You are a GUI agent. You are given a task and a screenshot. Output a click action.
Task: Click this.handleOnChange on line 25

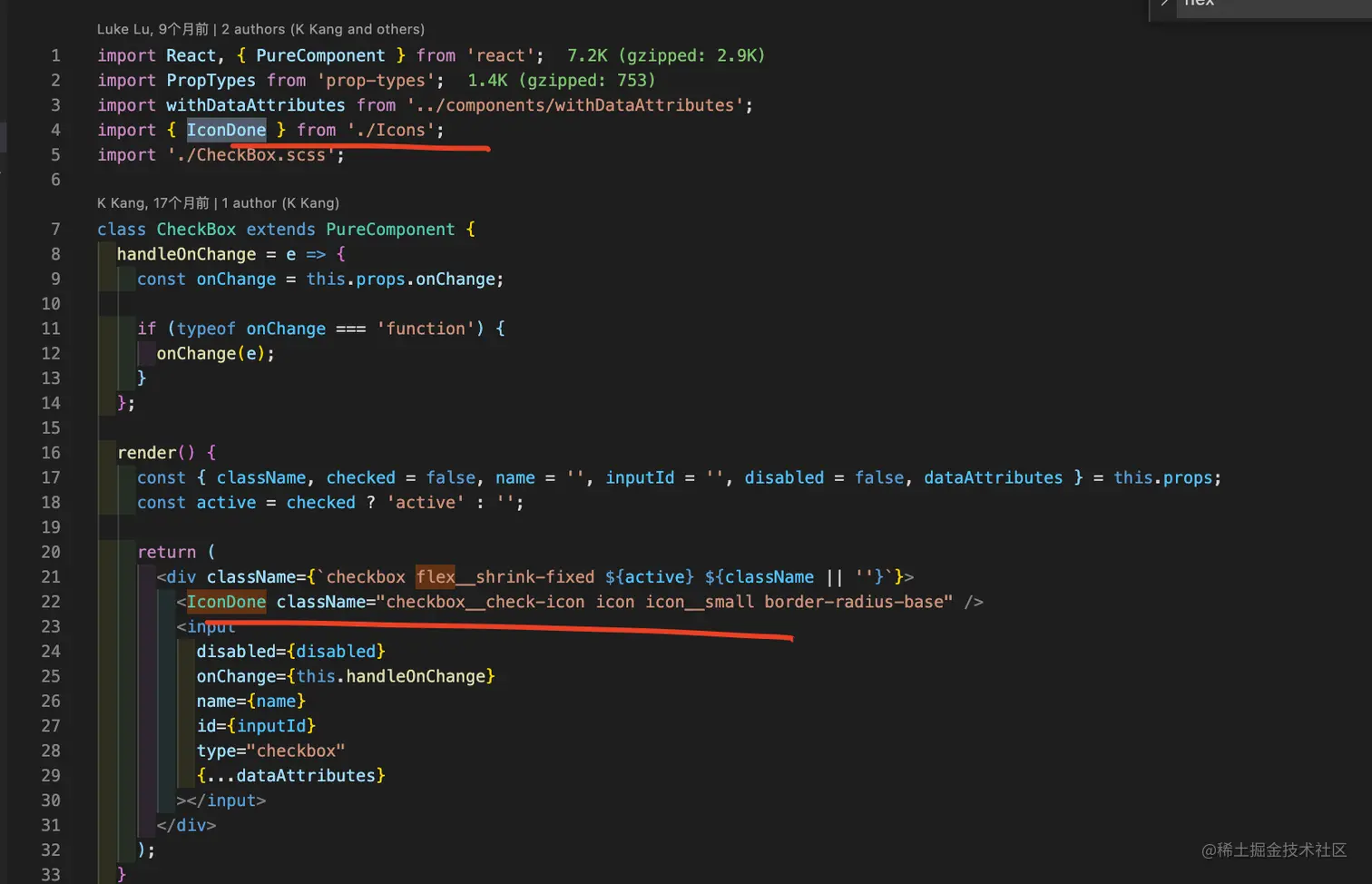click(391, 676)
